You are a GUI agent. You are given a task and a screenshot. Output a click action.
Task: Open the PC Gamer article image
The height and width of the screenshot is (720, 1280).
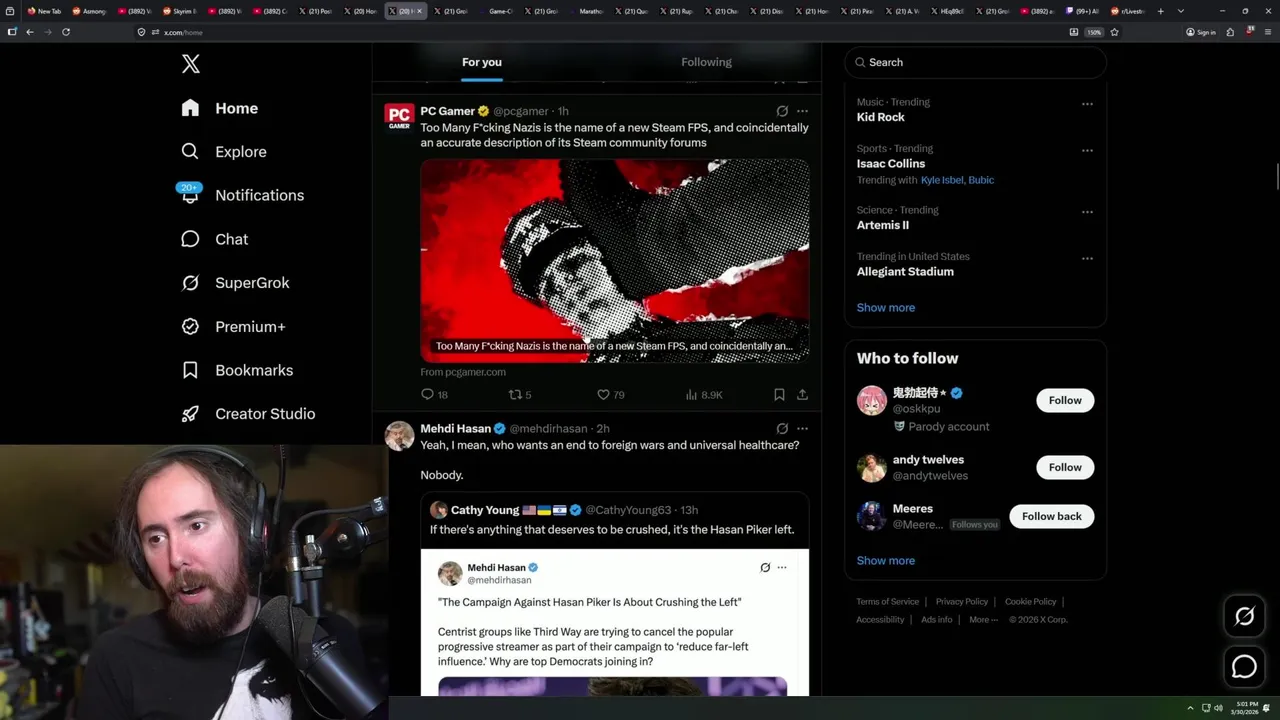click(x=615, y=260)
